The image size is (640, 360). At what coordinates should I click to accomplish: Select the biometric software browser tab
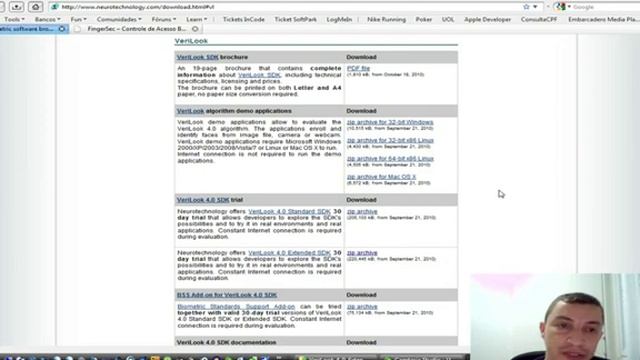[27, 29]
